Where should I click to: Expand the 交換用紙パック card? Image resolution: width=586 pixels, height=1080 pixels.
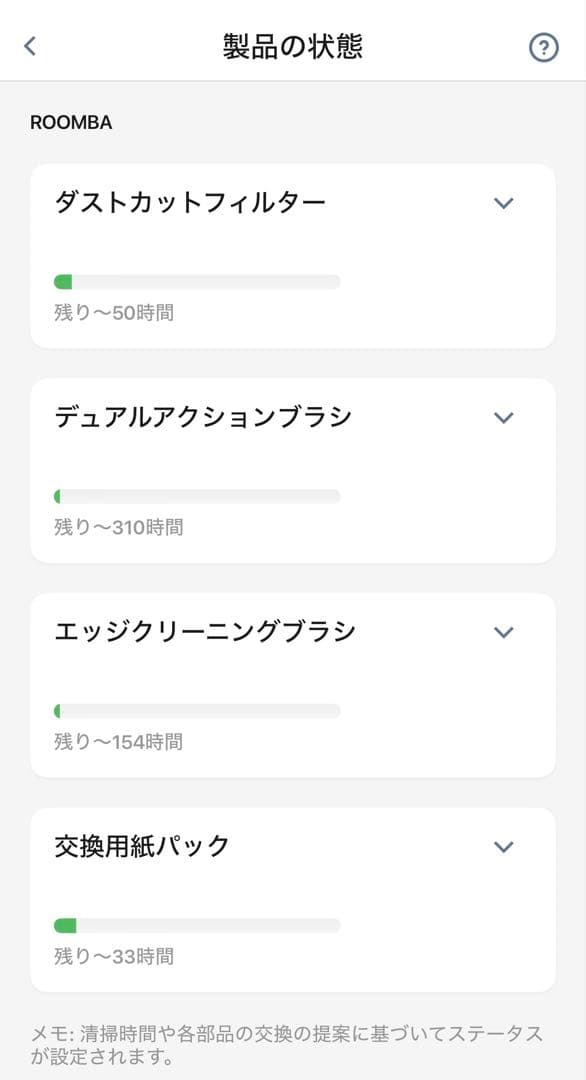(x=503, y=846)
